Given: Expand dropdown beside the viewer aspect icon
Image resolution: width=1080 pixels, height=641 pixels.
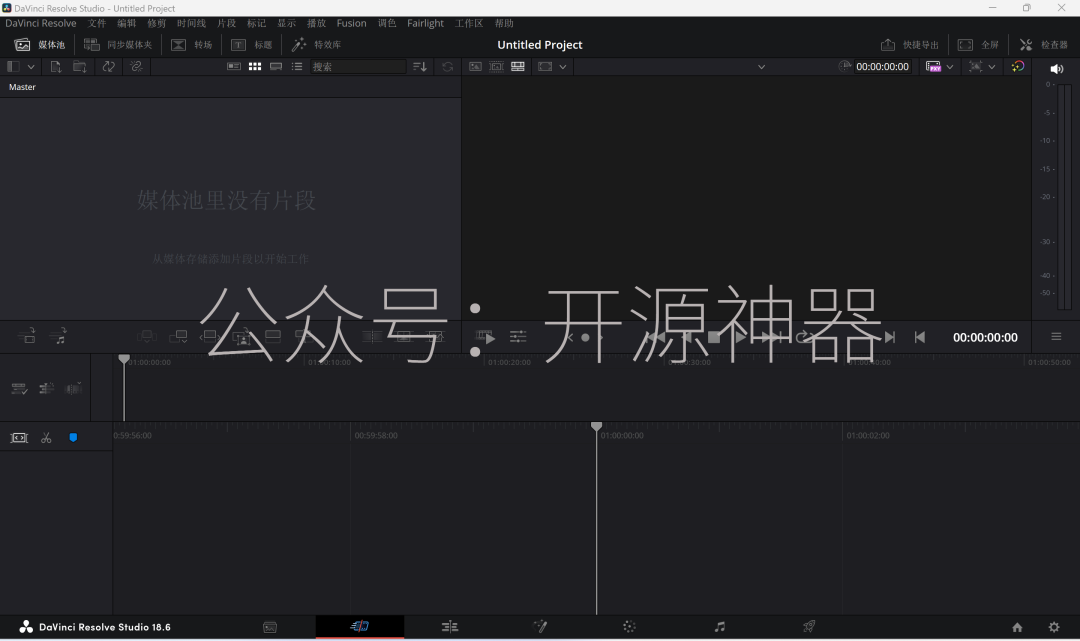Looking at the screenshot, I should tap(563, 67).
